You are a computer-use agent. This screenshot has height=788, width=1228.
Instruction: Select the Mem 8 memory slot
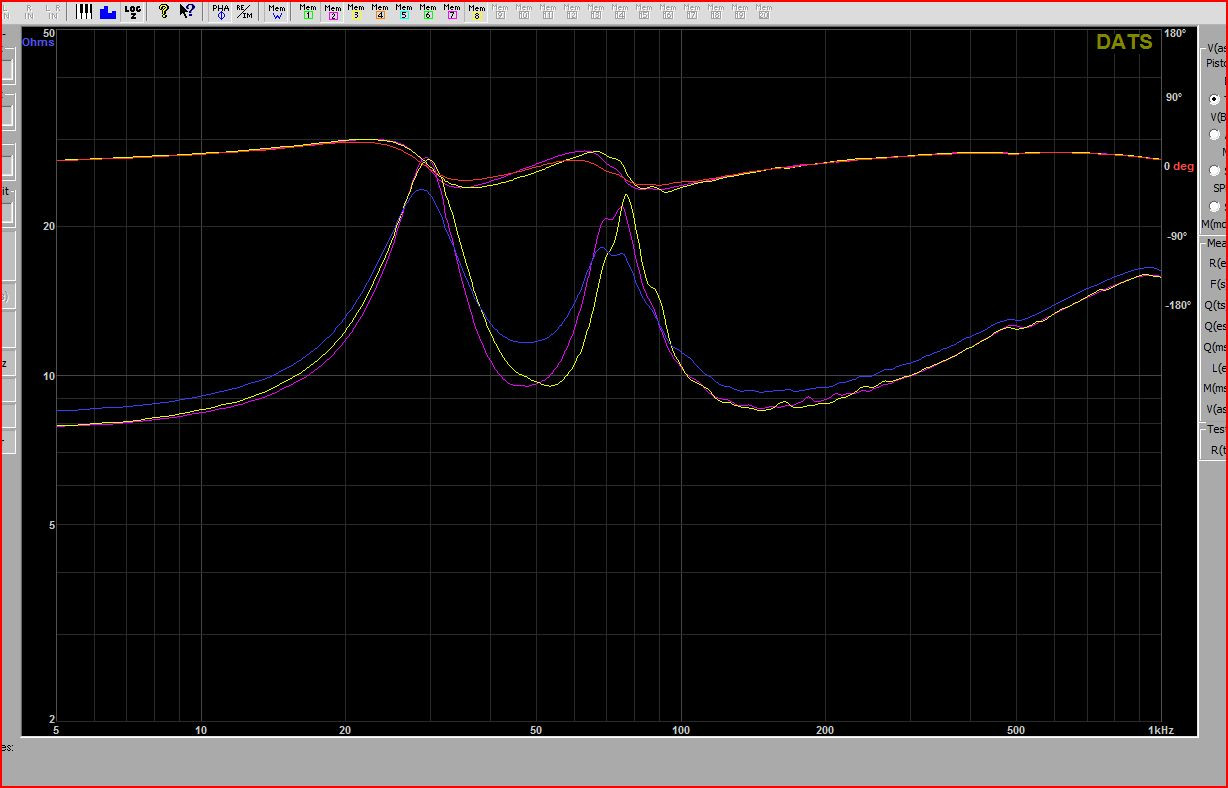coord(476,12)
